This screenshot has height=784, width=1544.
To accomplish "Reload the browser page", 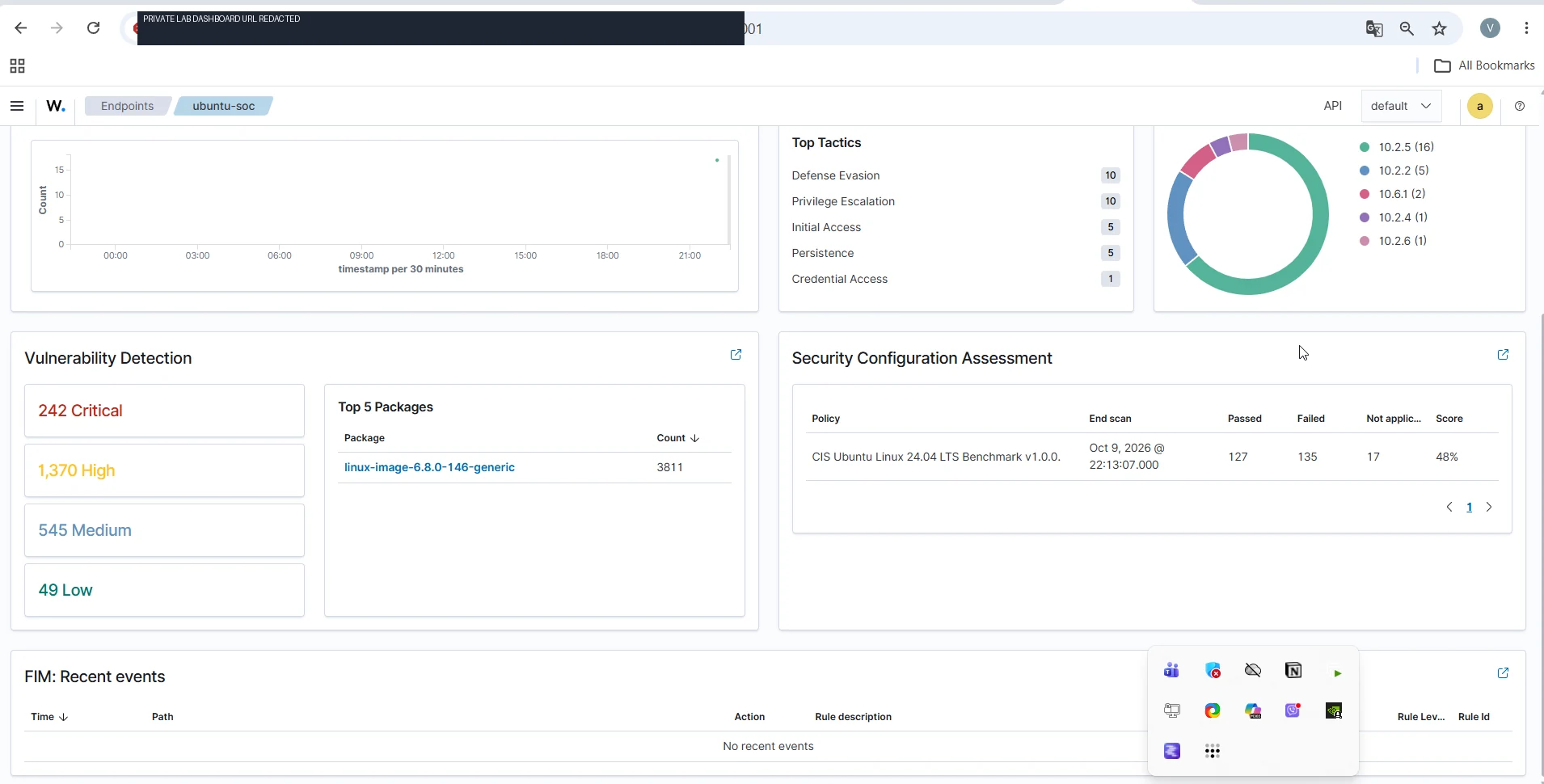I will pos(94,28).
